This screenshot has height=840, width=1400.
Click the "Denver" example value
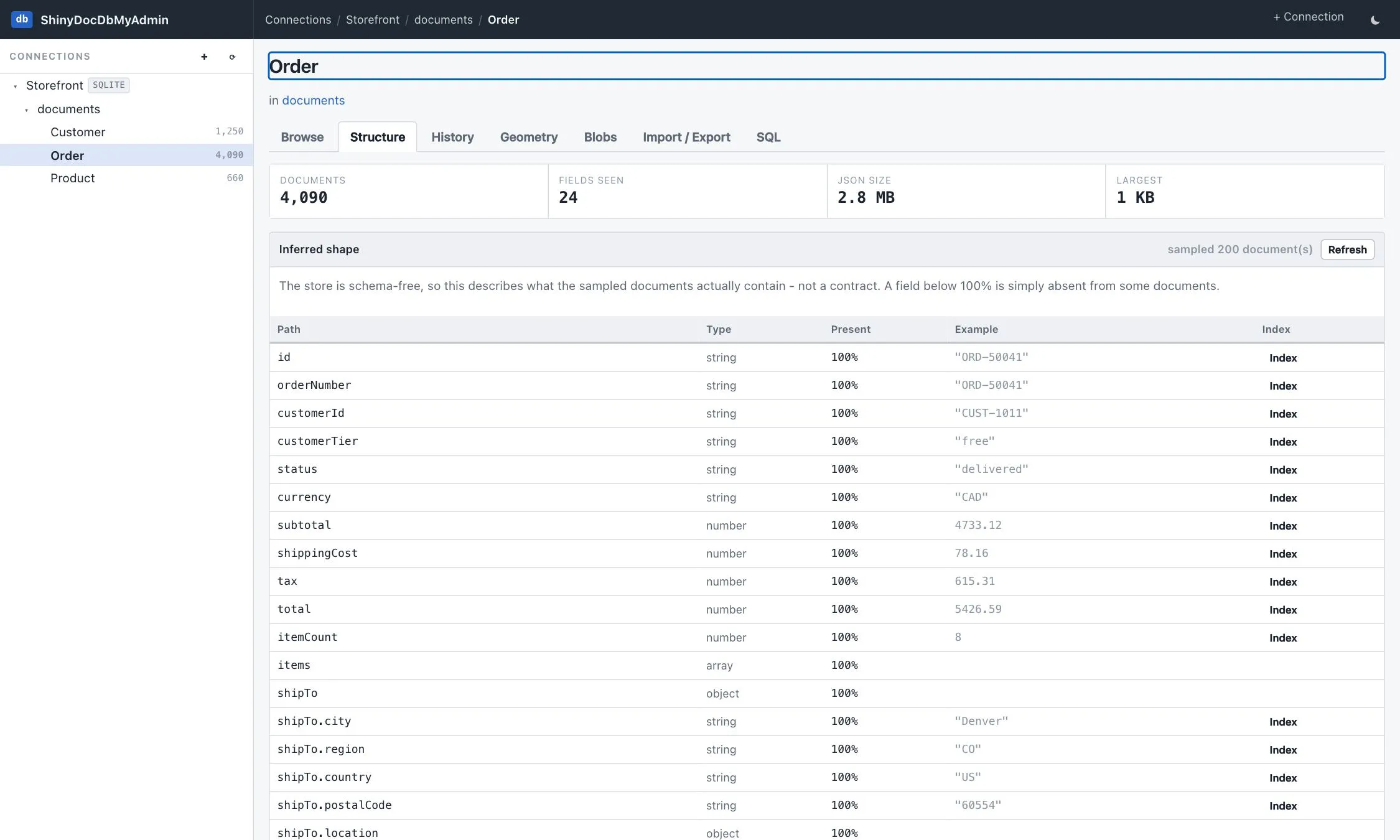pos(981,721)
